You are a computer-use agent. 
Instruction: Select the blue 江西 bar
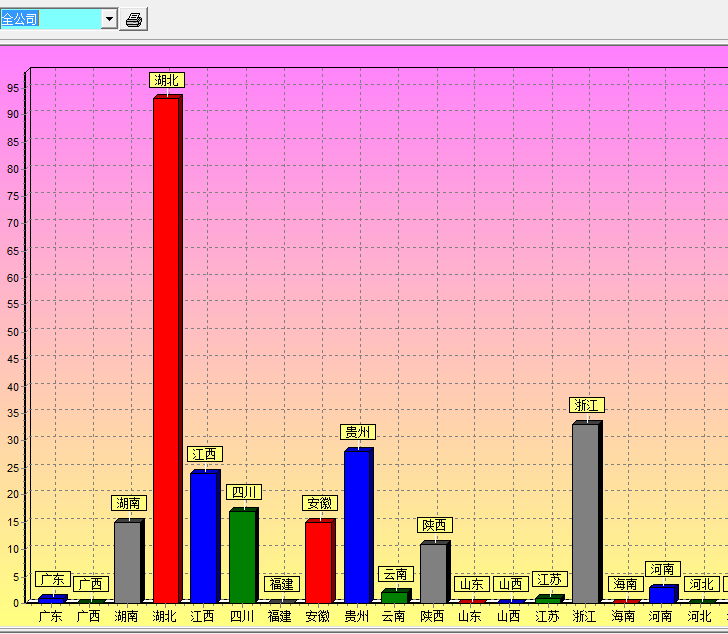203,537
